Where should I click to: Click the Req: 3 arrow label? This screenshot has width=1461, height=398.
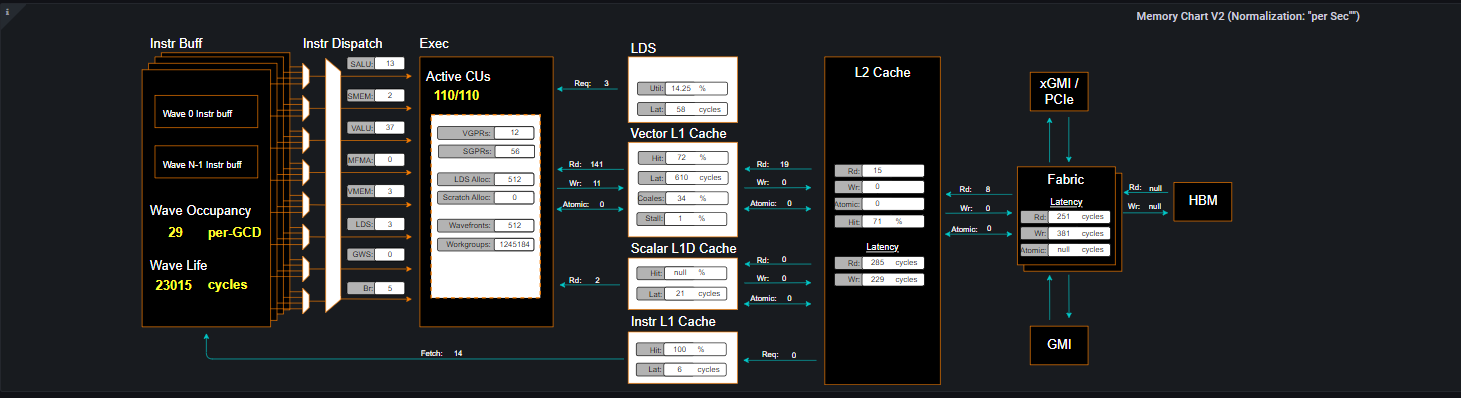coord(591,83)
